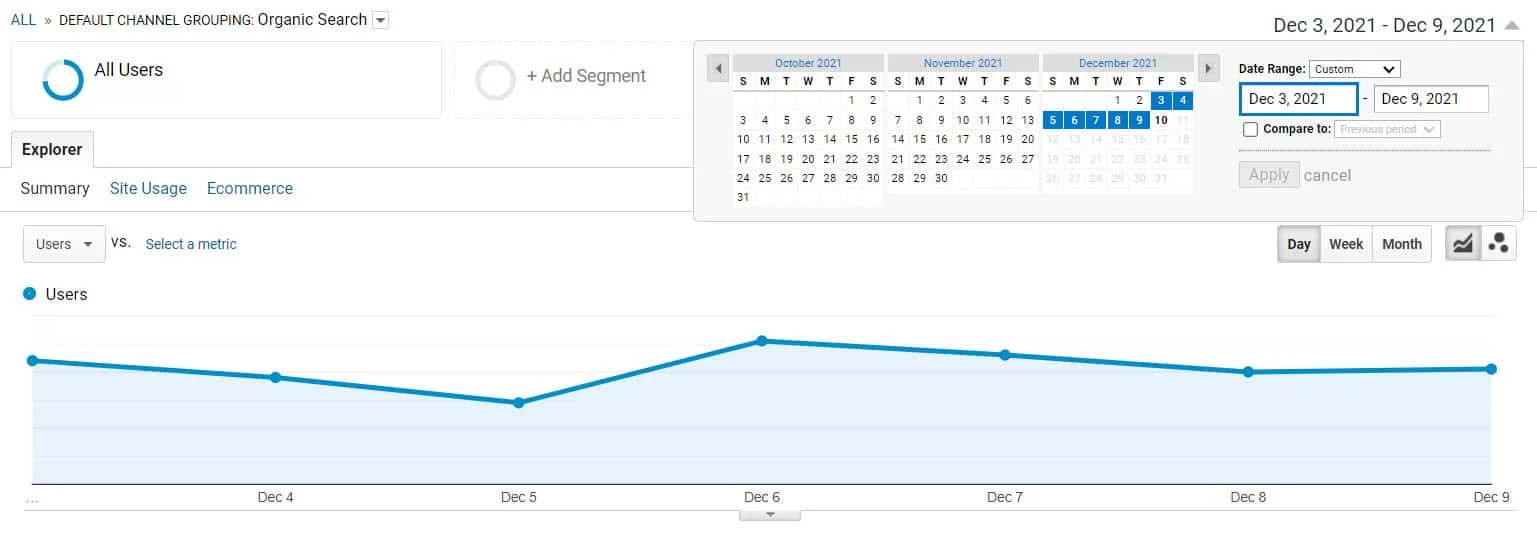Open the Site Usage tab
The height and width of the screenshot is (533, 1537).
pos(148,188)
